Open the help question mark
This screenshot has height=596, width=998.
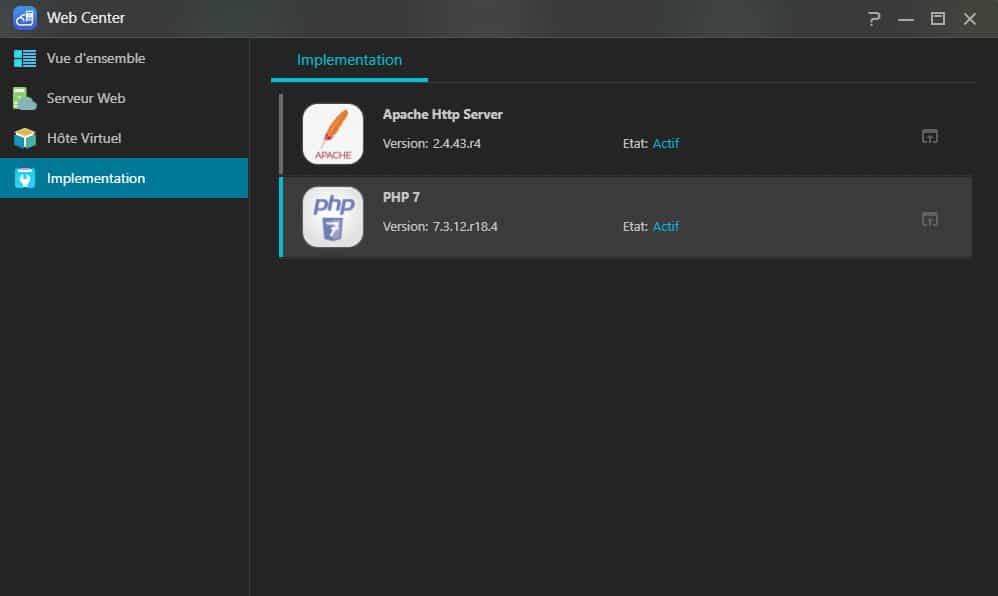pos(874,18)
